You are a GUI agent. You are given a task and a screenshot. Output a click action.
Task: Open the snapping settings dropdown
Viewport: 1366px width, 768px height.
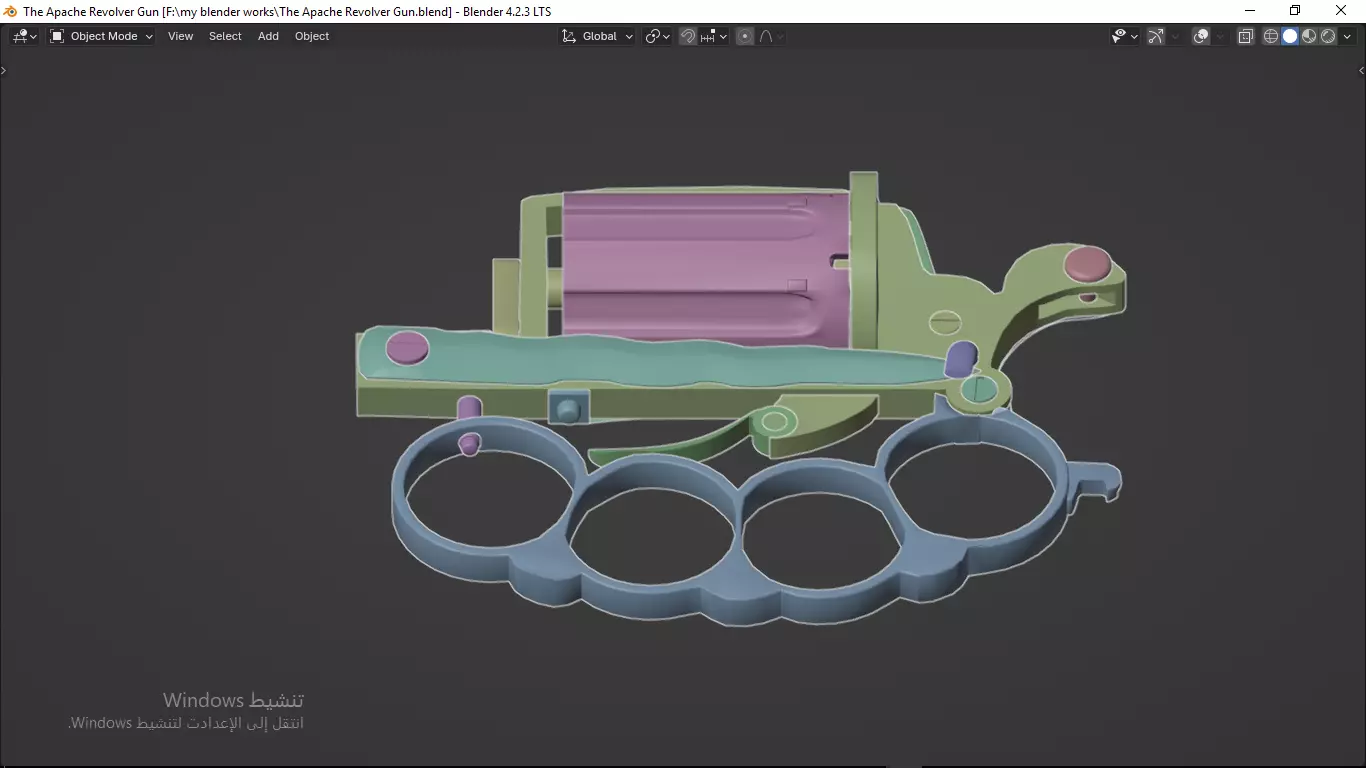tap(714, 36)
